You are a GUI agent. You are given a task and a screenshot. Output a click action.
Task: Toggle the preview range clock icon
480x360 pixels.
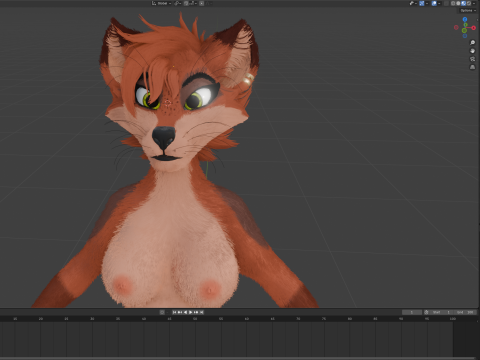point(426,312)
